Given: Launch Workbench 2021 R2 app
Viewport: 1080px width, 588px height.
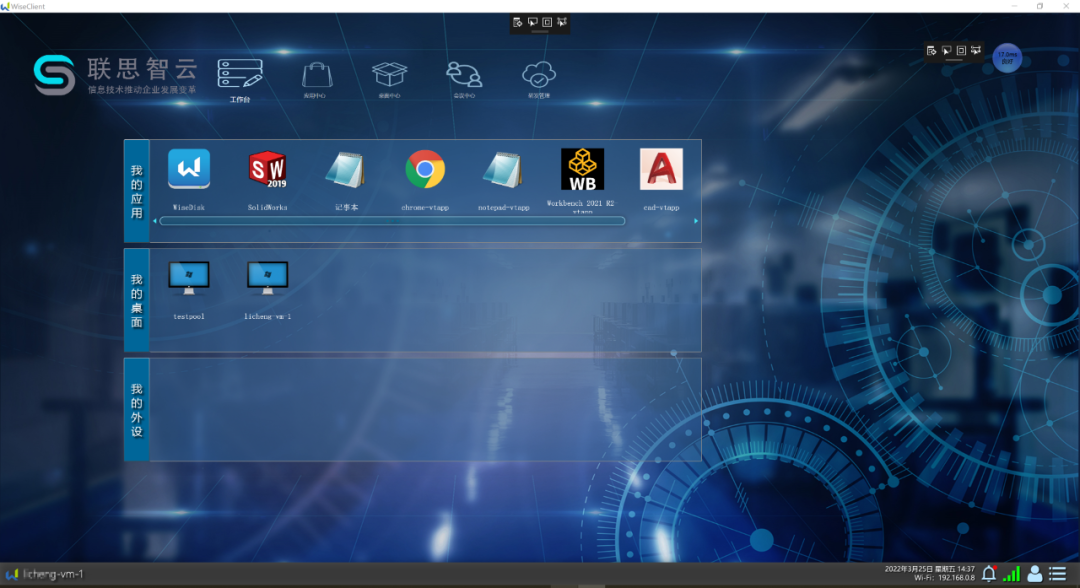Looking at the screenshot, I should click(582, 170).
